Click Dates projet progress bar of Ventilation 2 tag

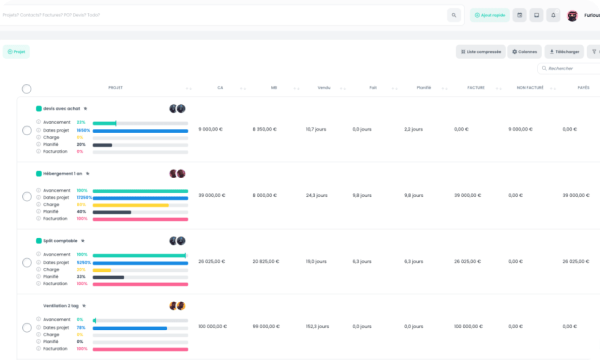140,328
